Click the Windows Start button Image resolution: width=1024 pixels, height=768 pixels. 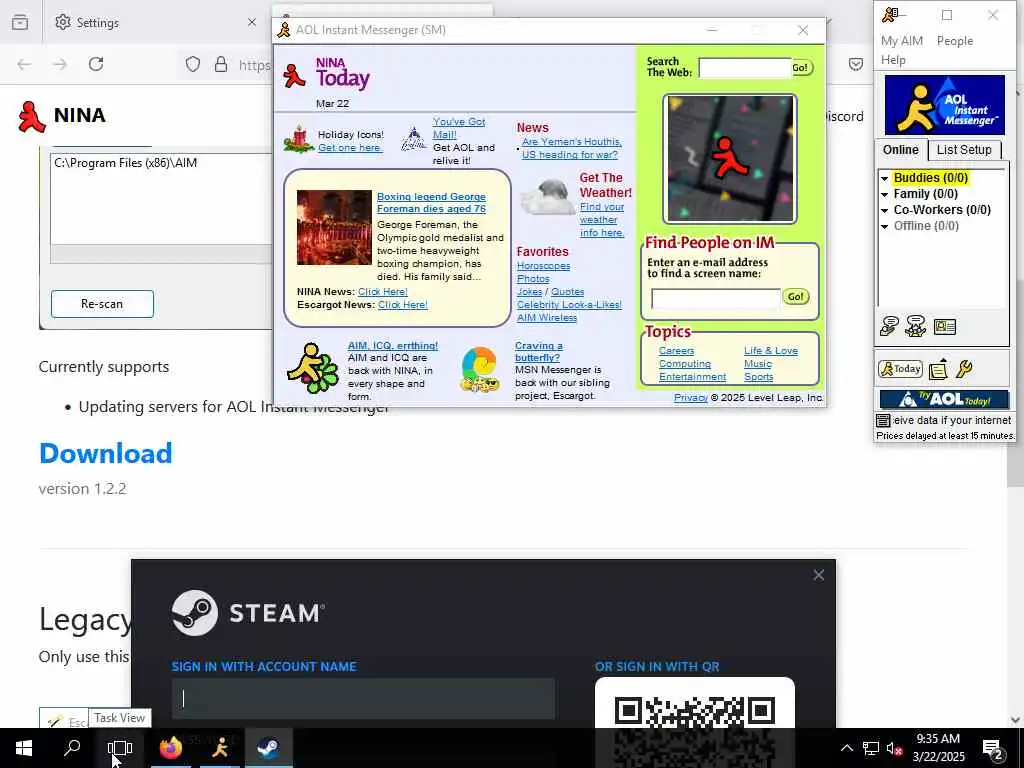(x=24, y=748)
